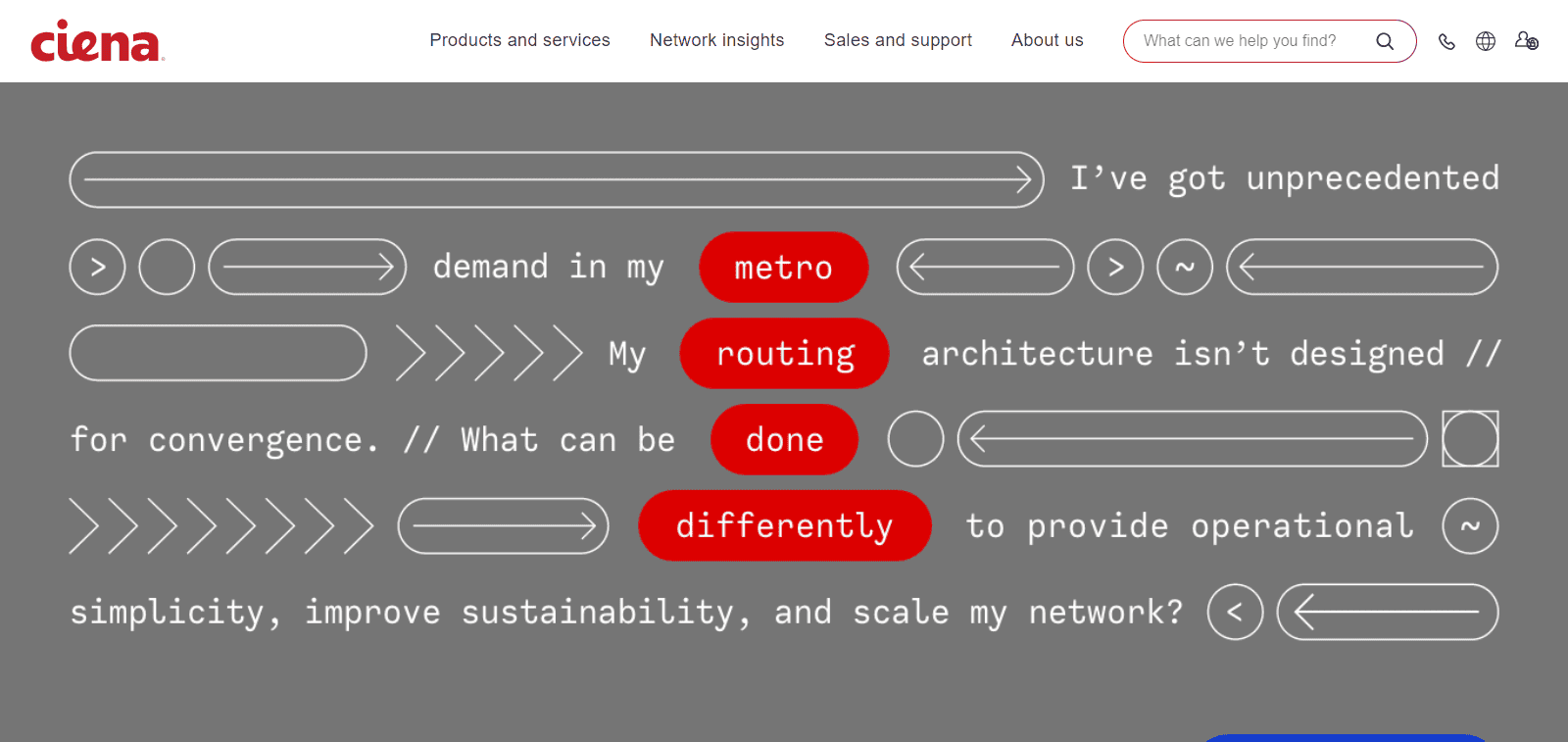Expand the About us menu
1568x742 pixels.
tap(1047, 40)
